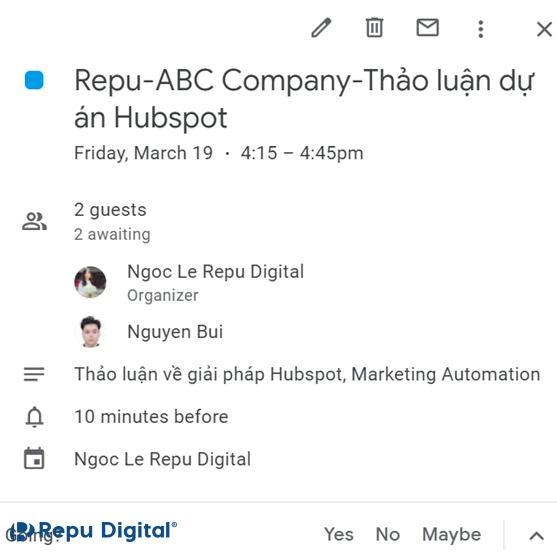This screenshot has width=557, height=553.
Task: Click the calendar icon beside Ngoc Le Repu Digital
Action: pos(34,459)
